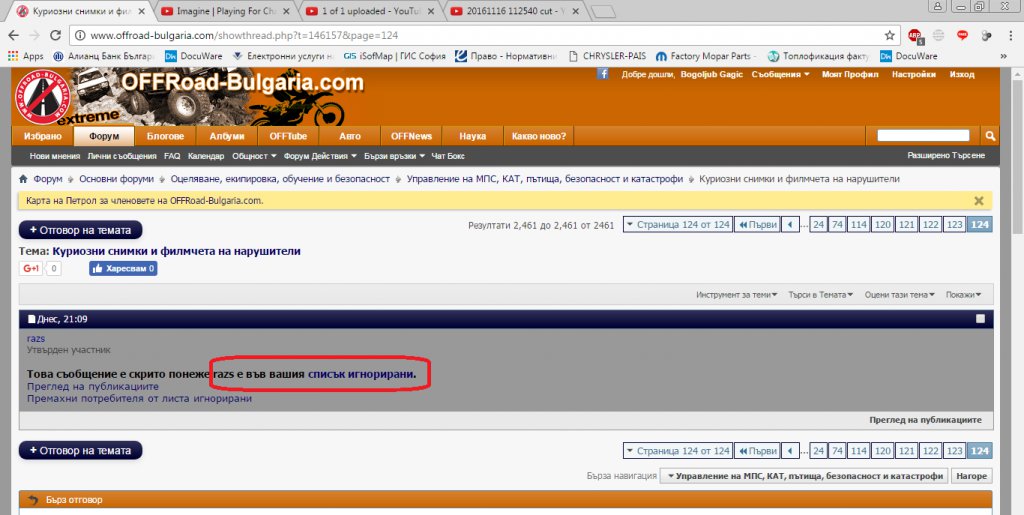Open the Adblock Plus extension icon
The image size is (1024, 515).
pos(915,36)
